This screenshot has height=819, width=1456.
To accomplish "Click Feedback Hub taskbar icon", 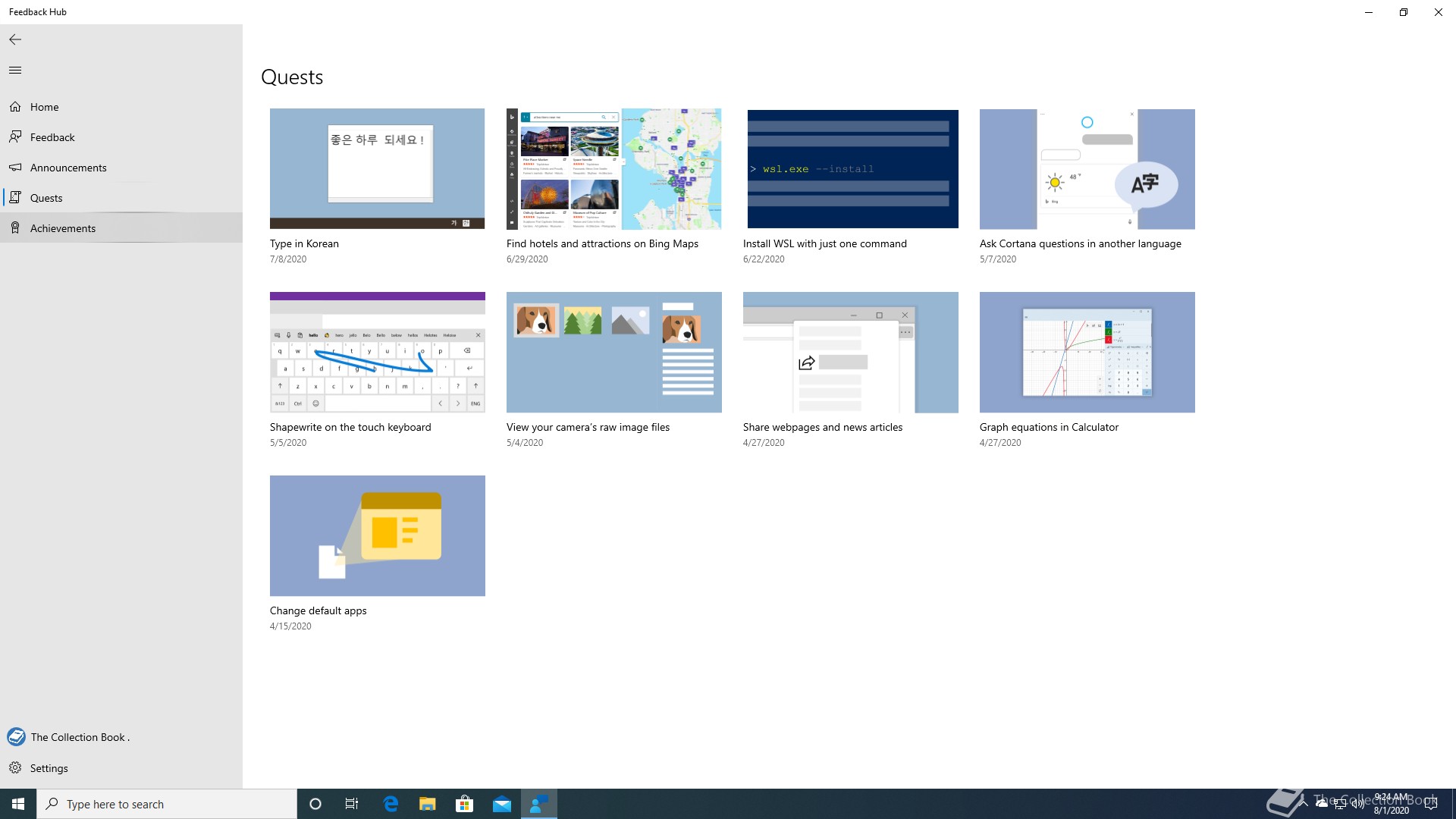I will 539,804.
